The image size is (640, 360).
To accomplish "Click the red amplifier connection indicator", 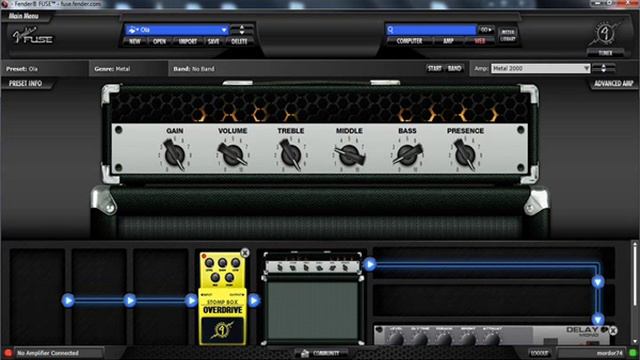I will pyautogui.click(x=7, y=353).
